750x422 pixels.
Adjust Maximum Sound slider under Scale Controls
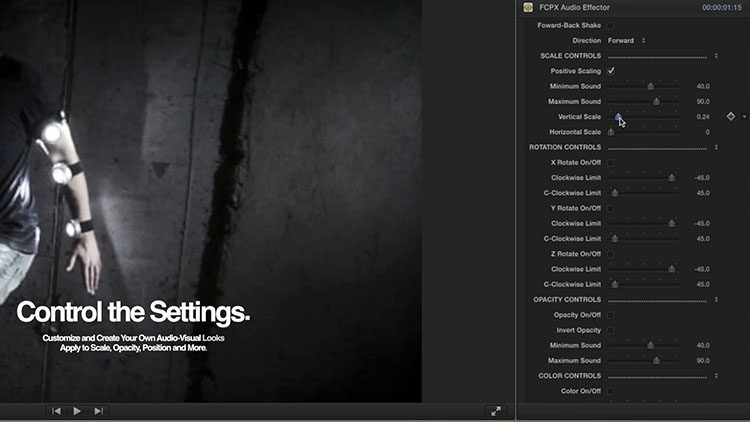pyautogui.click(x=657, y=101)
